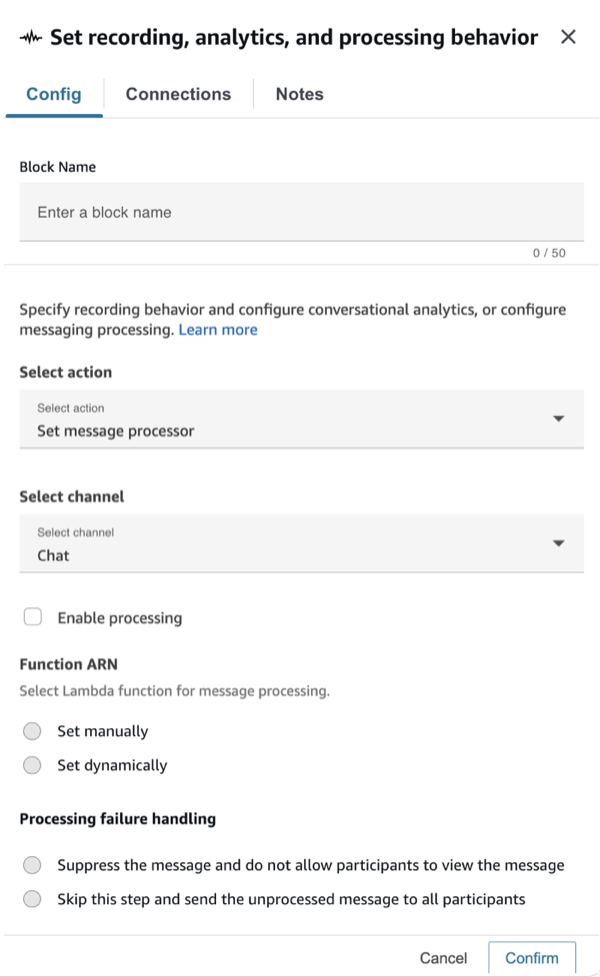The image size is (600, 977).
Task: Select the Set dynamically radio button
Action: 31,765
